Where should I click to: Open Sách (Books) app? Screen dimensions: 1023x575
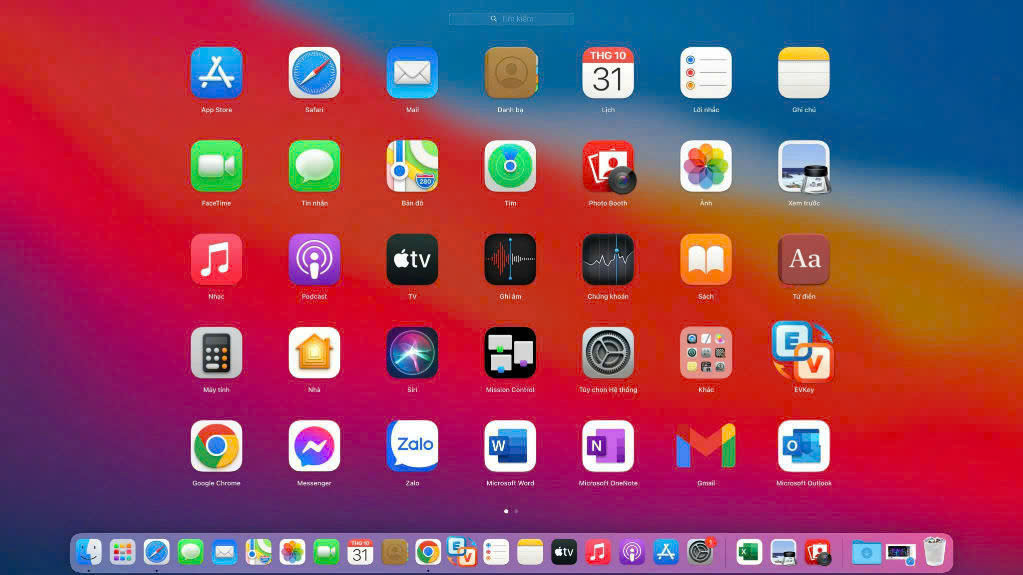coord(706,259)
